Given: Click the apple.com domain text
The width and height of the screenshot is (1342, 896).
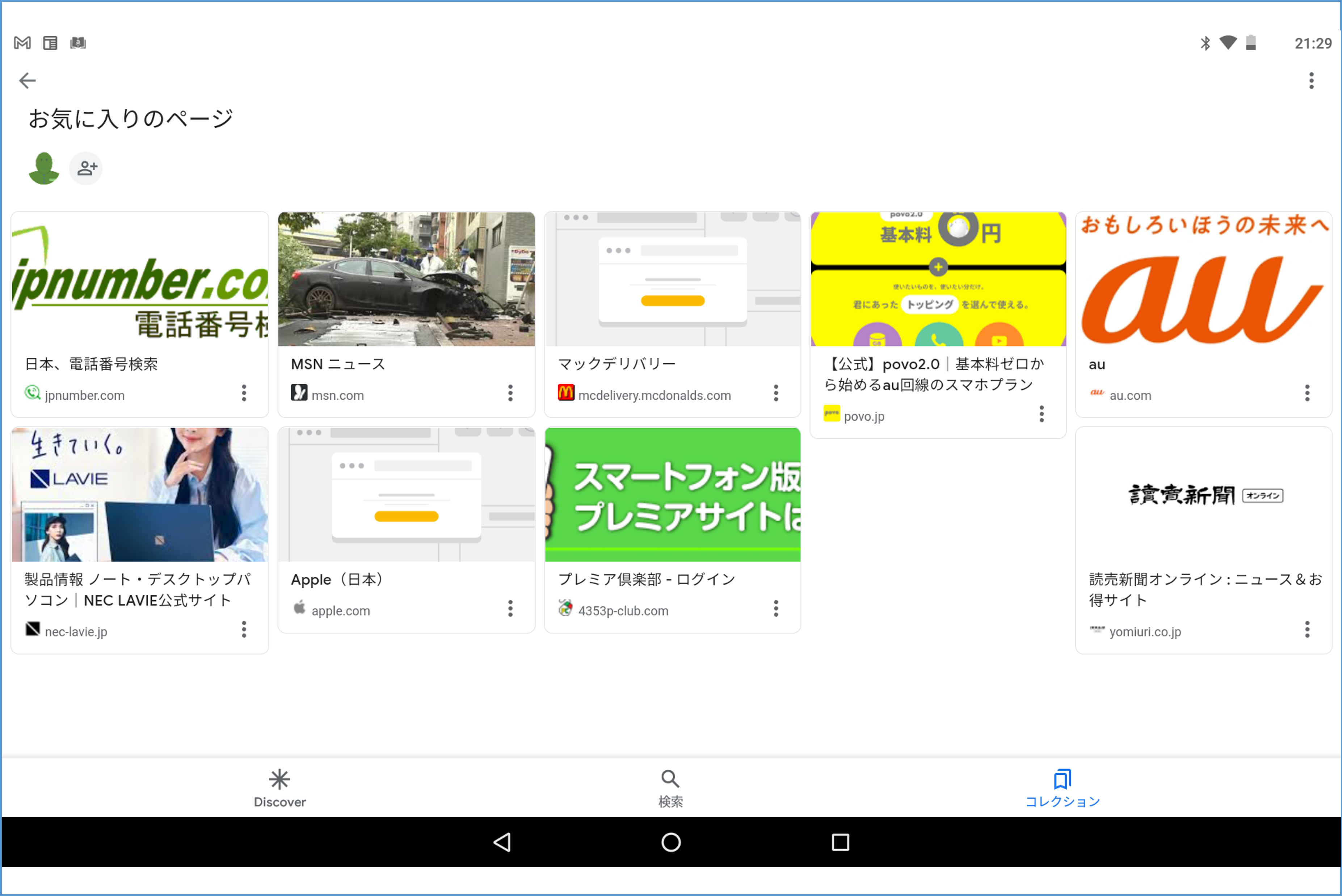Looking at the screenshot, I should tap(341, 611).
